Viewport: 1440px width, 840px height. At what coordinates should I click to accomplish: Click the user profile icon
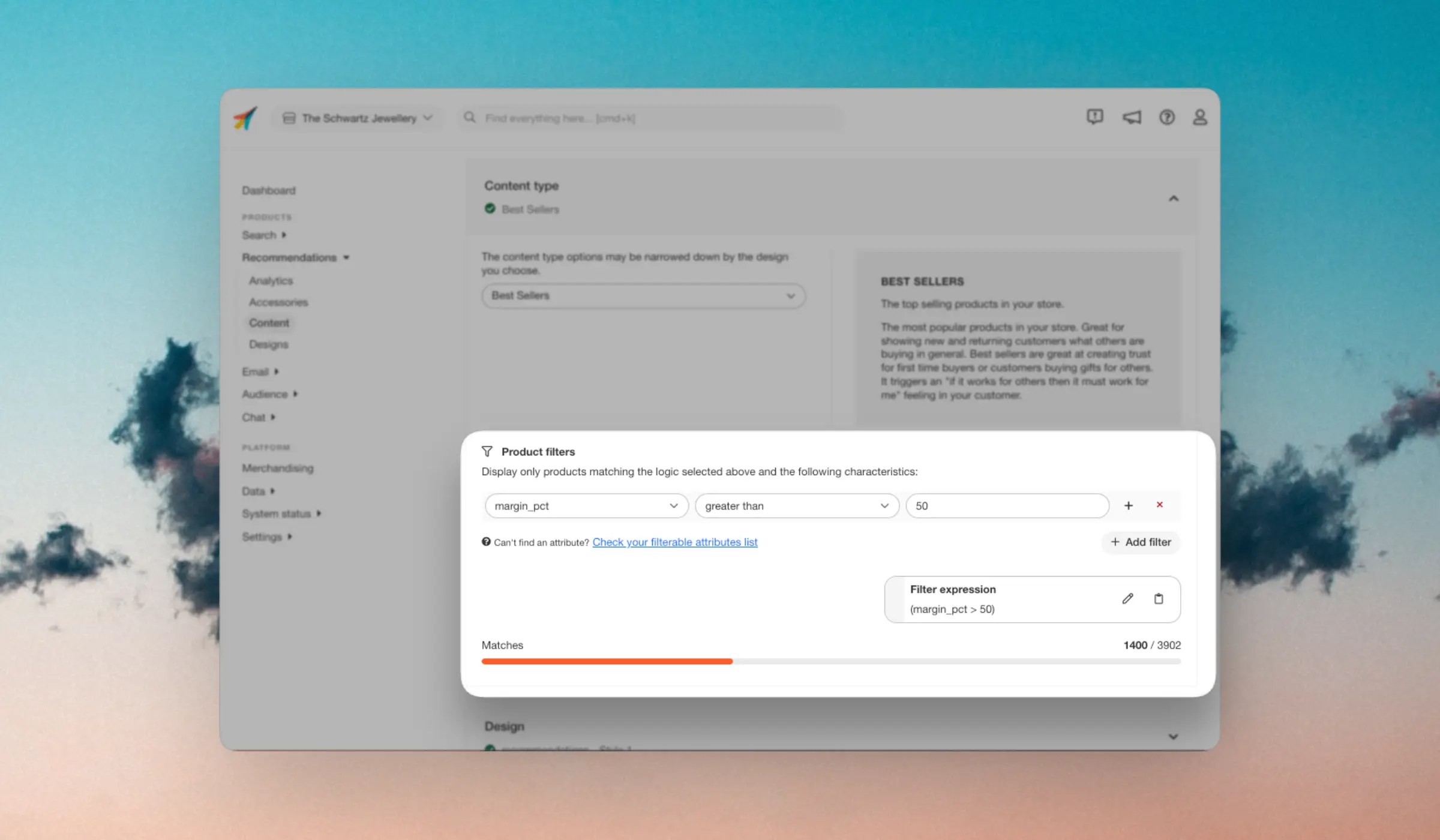[1200, 118]
